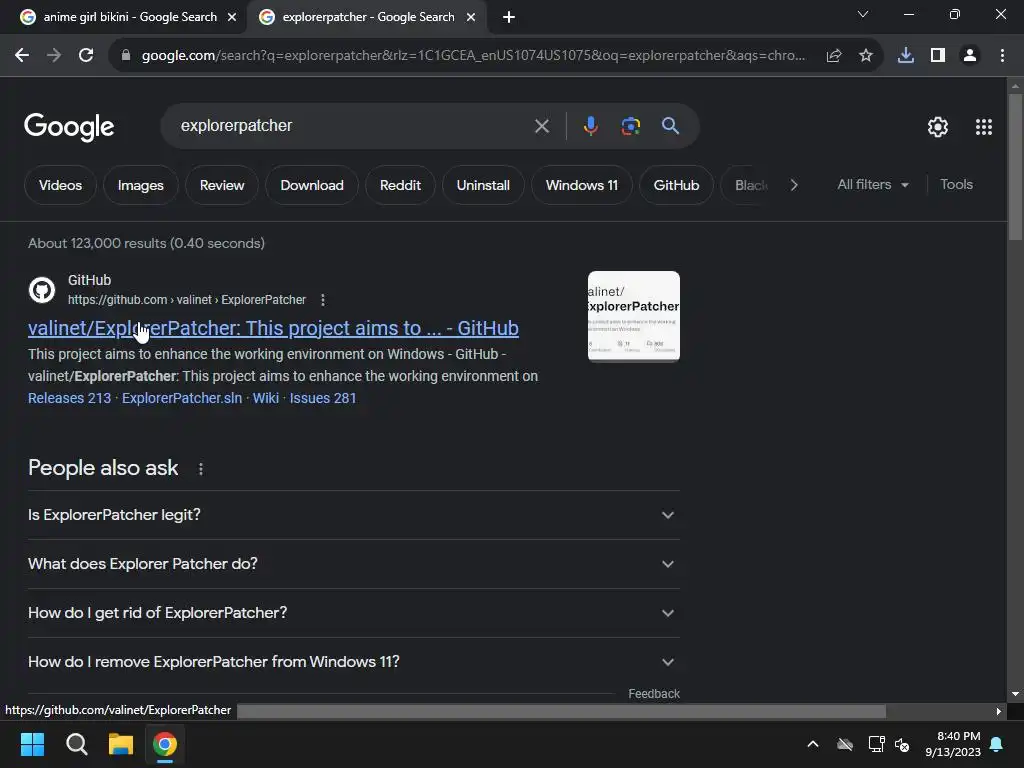1024x768 pixels.
Task: Filter results by Images
Action: (140, 185)
